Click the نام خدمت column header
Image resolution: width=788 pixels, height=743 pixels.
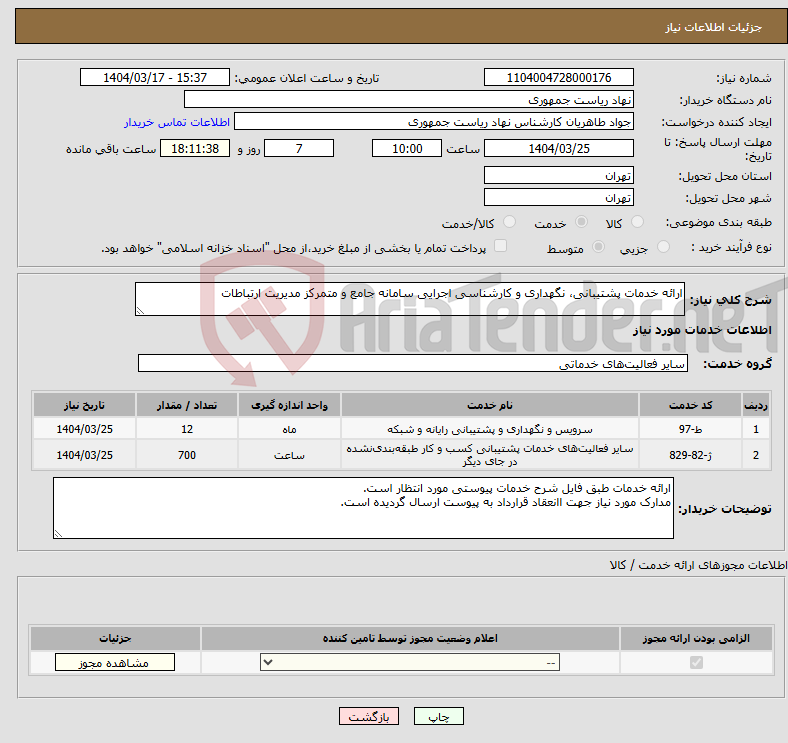pos(489,405)
